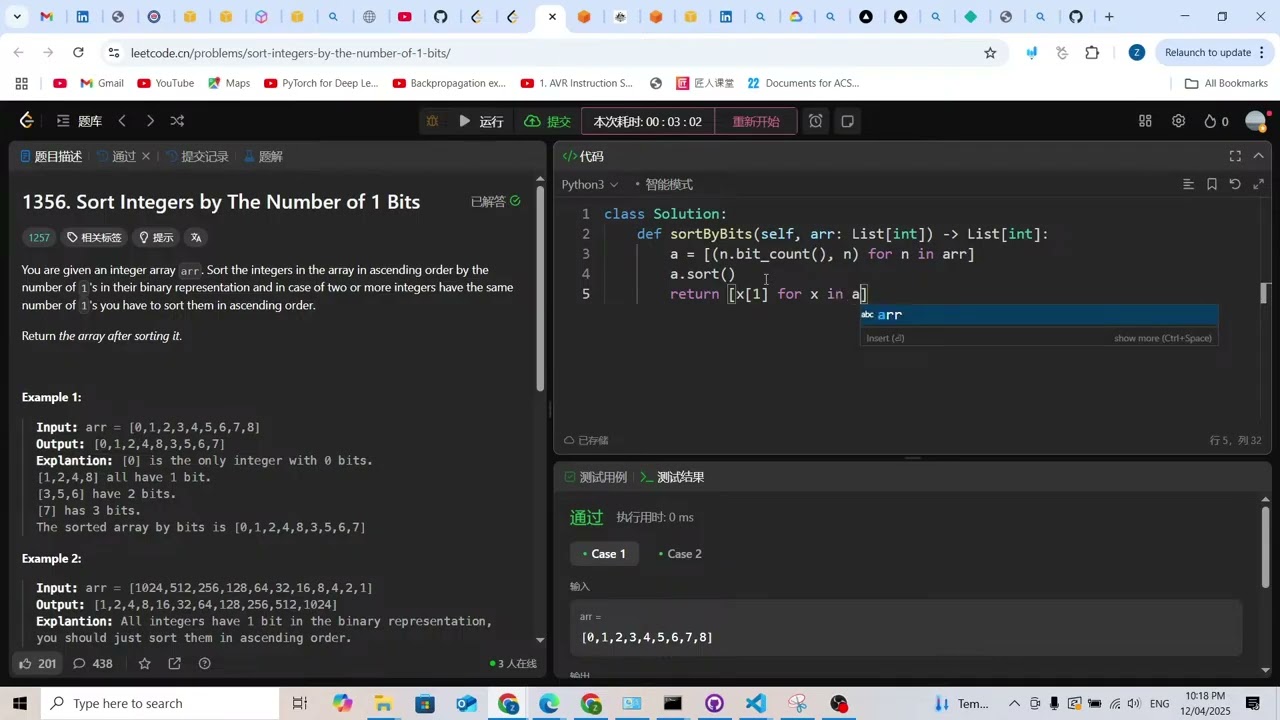Go to the next problem arrow
Screen dimensions: 1280x720
(x=150, y=121)
